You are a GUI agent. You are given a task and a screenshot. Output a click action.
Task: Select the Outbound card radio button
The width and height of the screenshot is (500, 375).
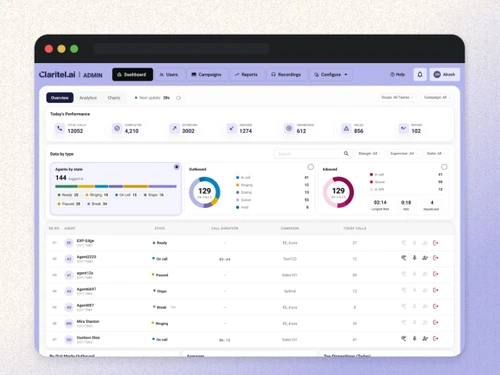tap(311, 167)
